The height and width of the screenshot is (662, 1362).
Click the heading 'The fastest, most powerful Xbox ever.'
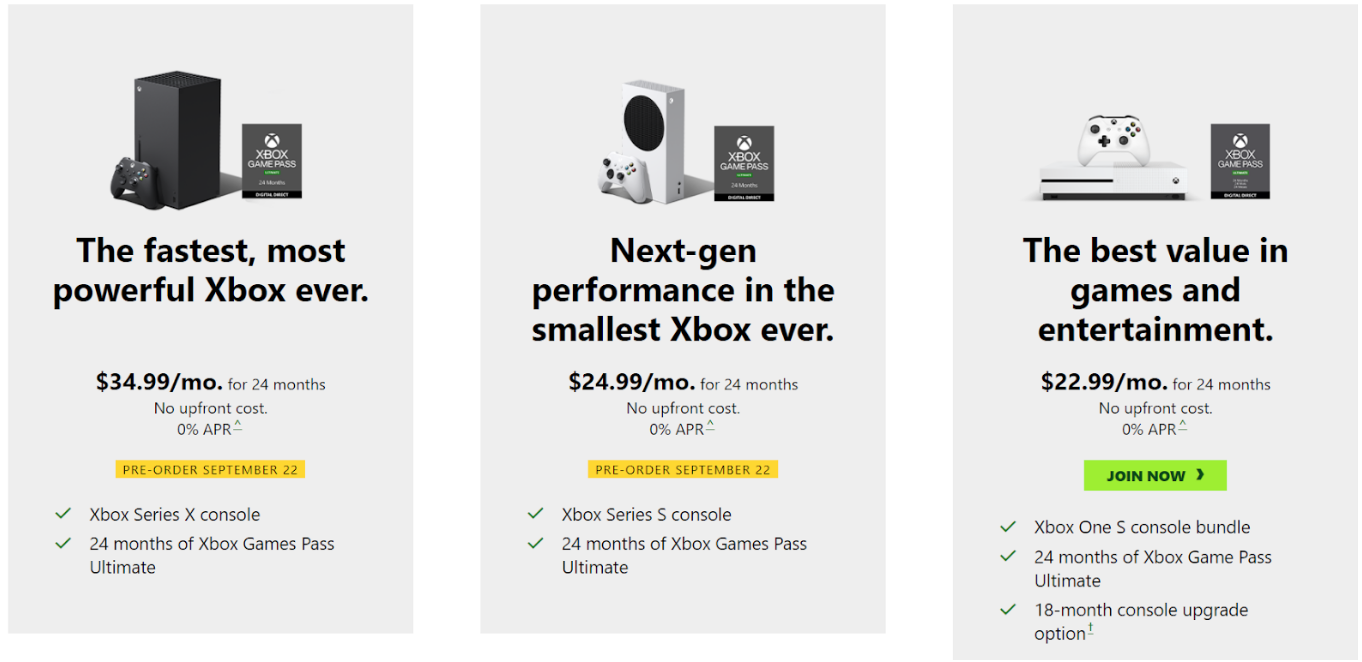(210, 270)
